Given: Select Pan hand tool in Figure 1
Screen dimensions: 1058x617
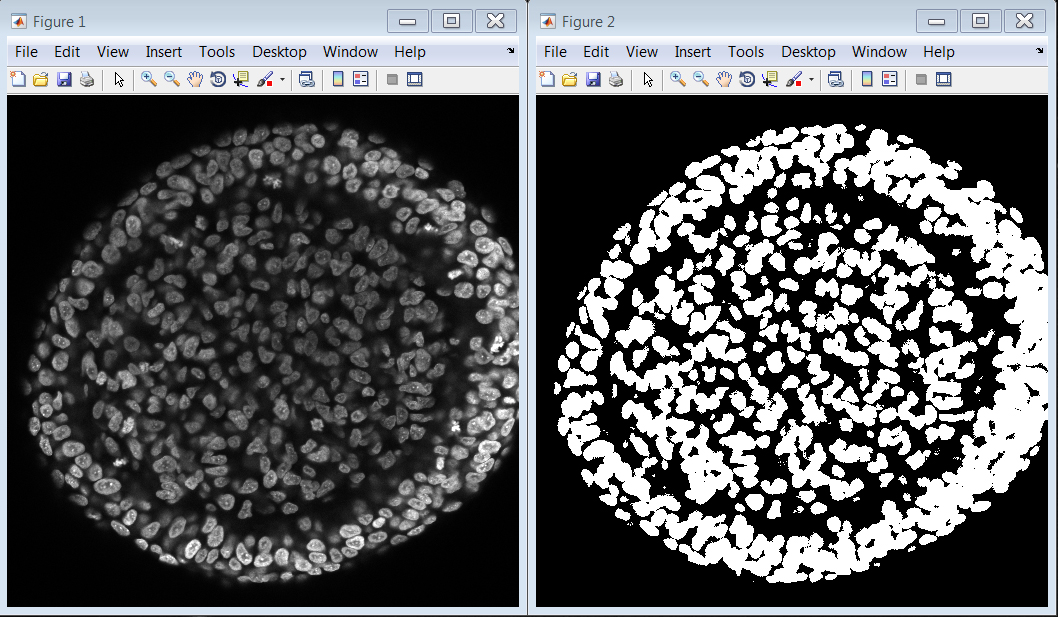Looking at the screenshot, I should [x=194, y=80].
